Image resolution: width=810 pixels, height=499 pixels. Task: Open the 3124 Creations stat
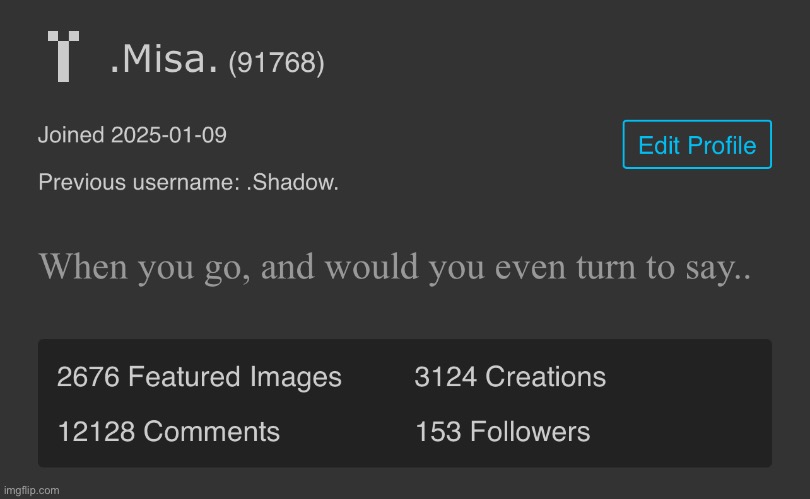coord(510,376)
